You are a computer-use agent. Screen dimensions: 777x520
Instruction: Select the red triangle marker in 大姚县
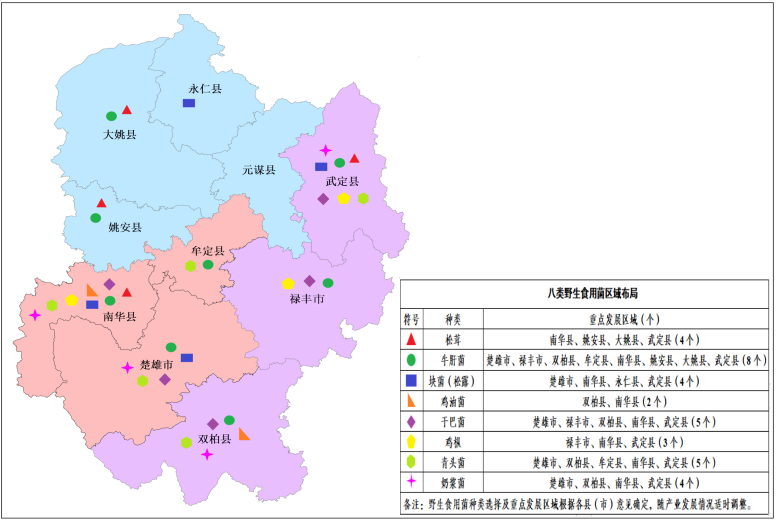click(x=127, y=109)
